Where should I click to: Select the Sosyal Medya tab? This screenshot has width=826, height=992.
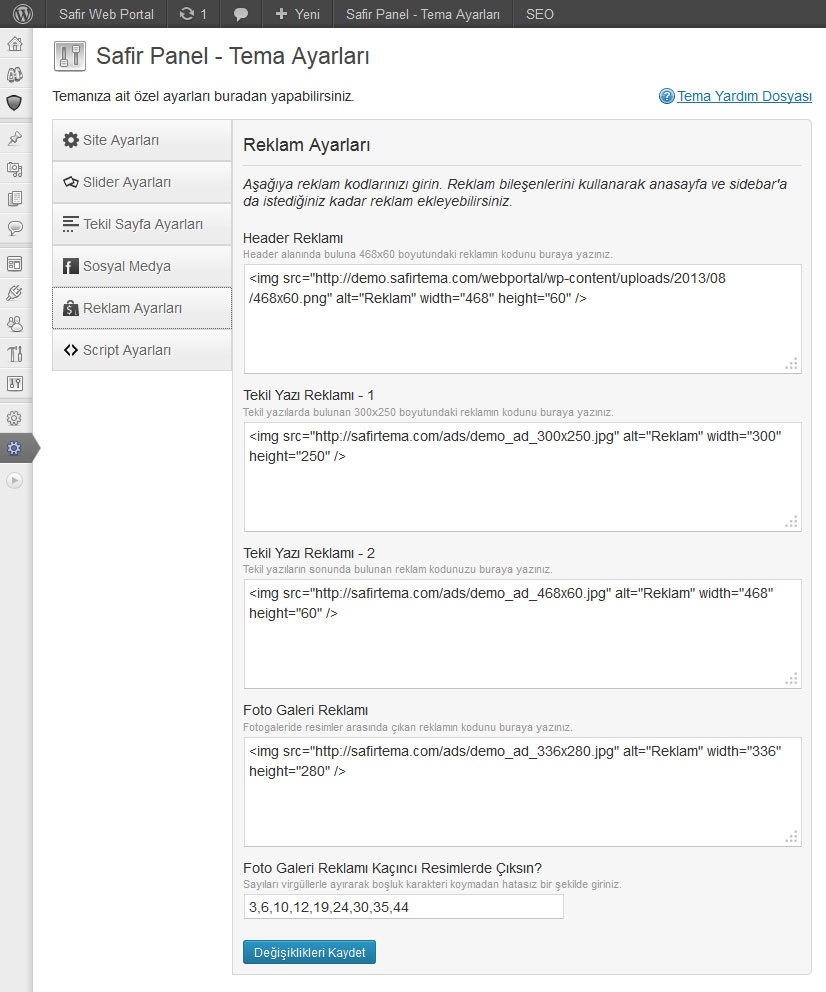coord(141,266)
